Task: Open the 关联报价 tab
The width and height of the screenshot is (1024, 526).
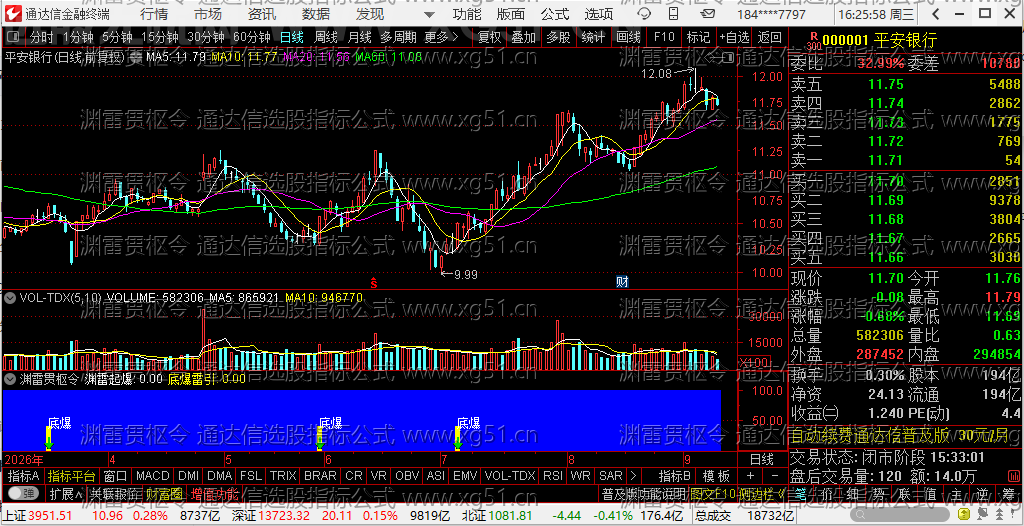Action: point(114,493)
